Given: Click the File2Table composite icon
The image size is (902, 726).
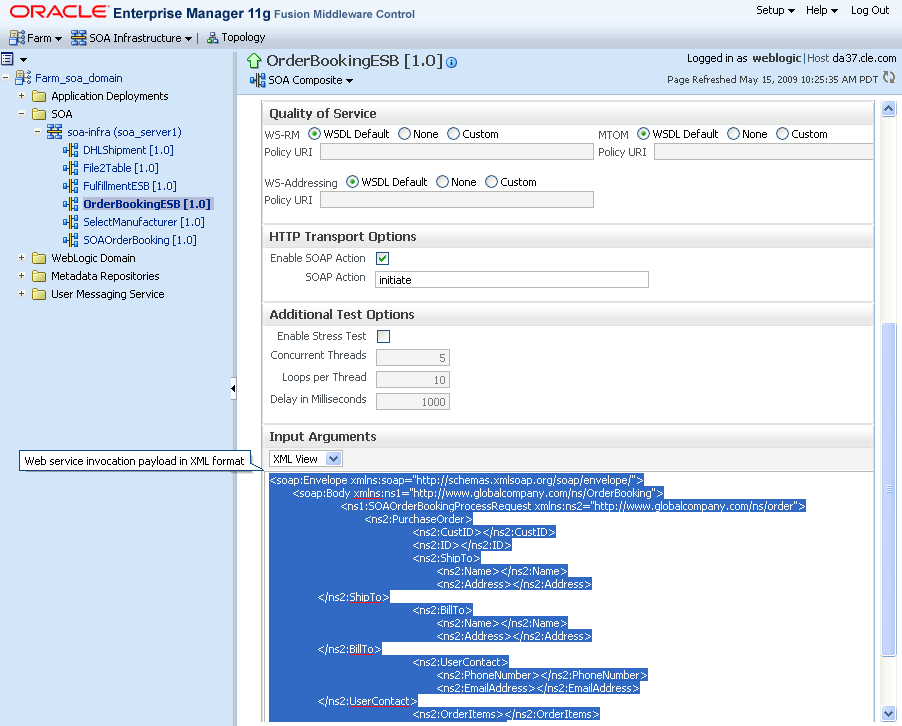Looking at the screenshot, I should 70,168.
